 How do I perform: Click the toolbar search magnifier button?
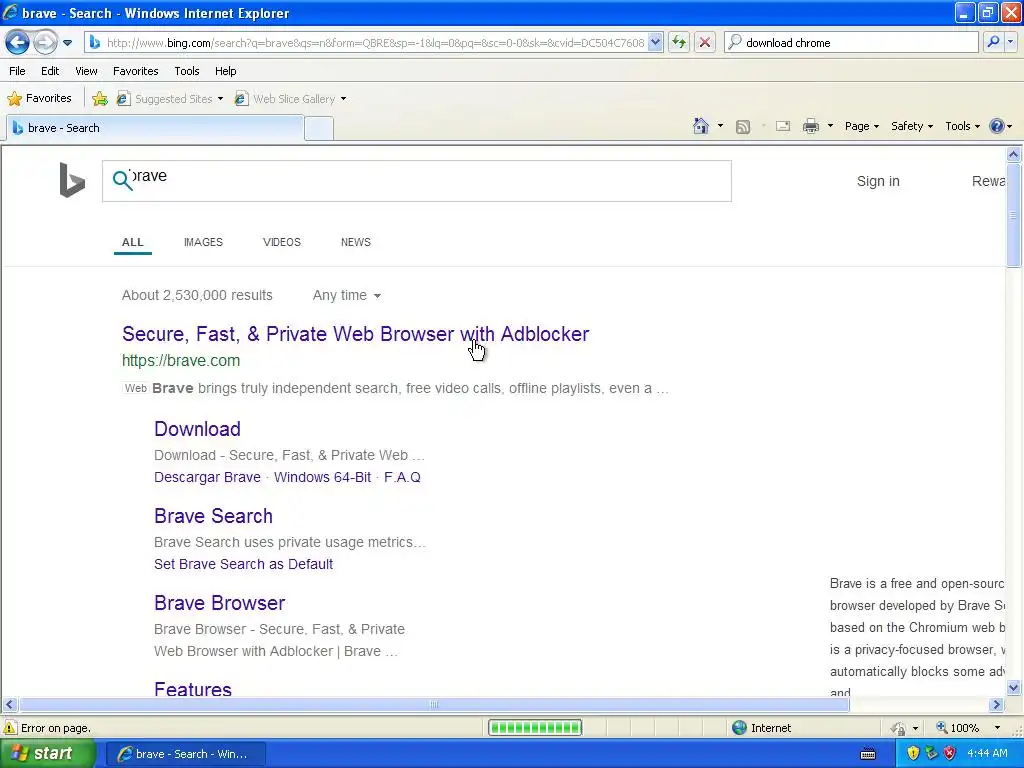click(x=993, y=42)
